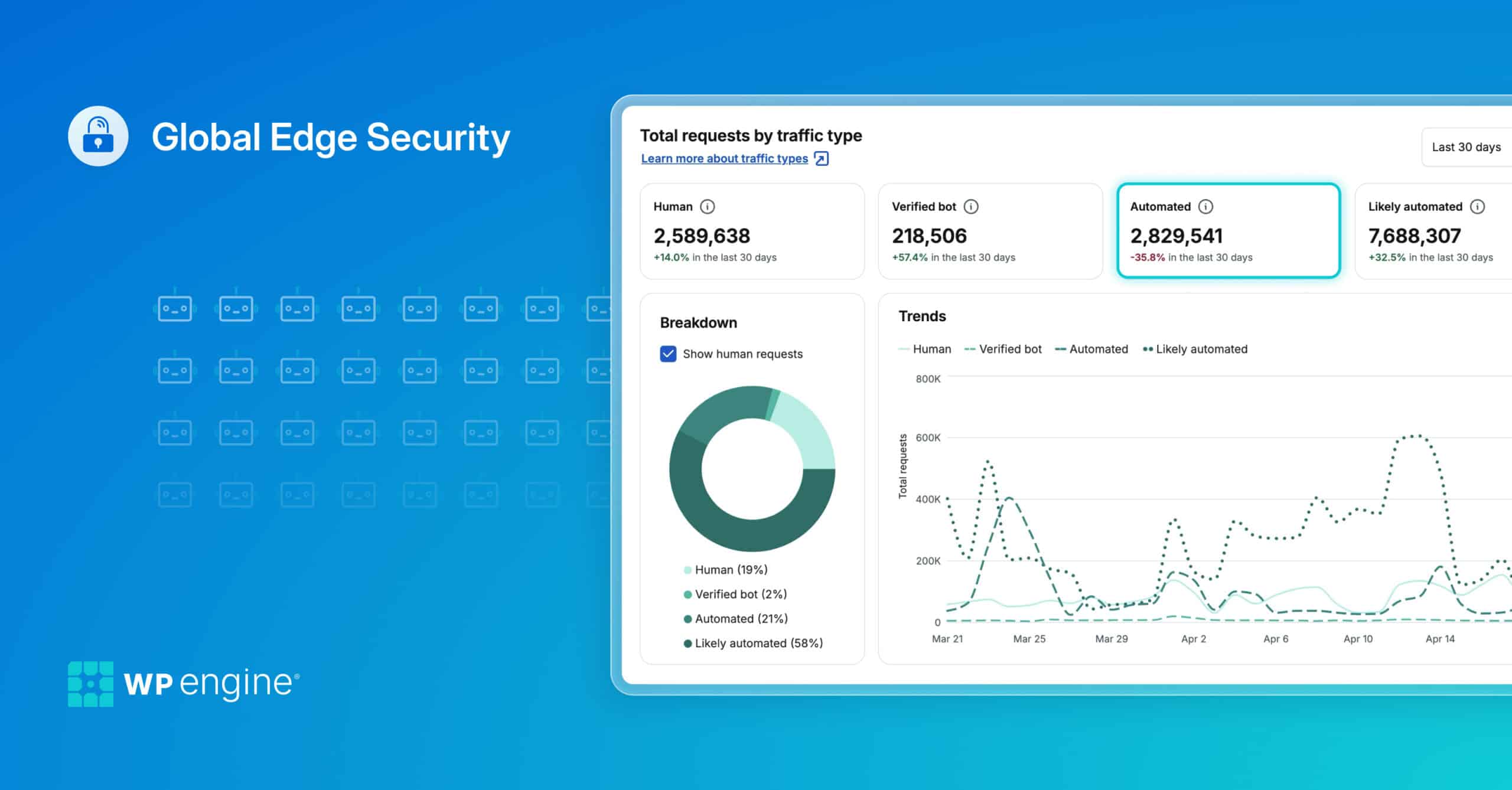Select the Verified bot traffic card
This screenshot has width=1512, height=790.
click(x=990, y=231)
